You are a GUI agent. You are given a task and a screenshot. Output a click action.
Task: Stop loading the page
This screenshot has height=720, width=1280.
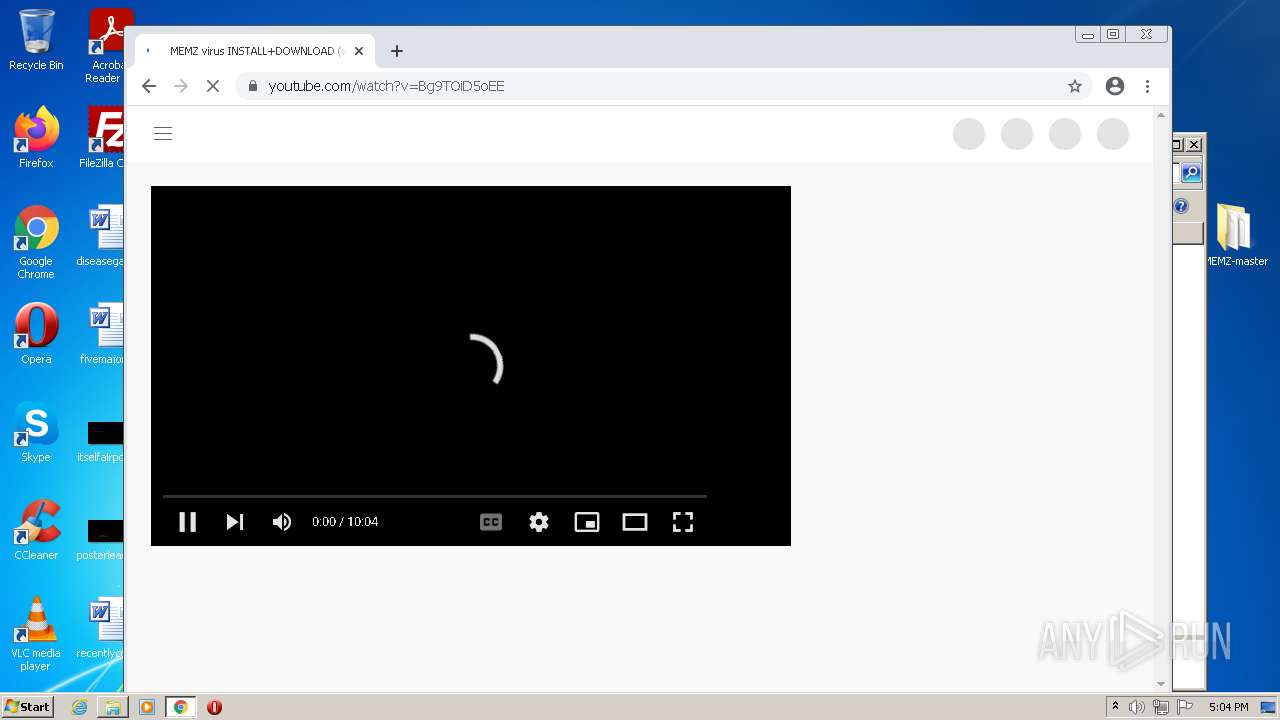[x=213, y=86]
